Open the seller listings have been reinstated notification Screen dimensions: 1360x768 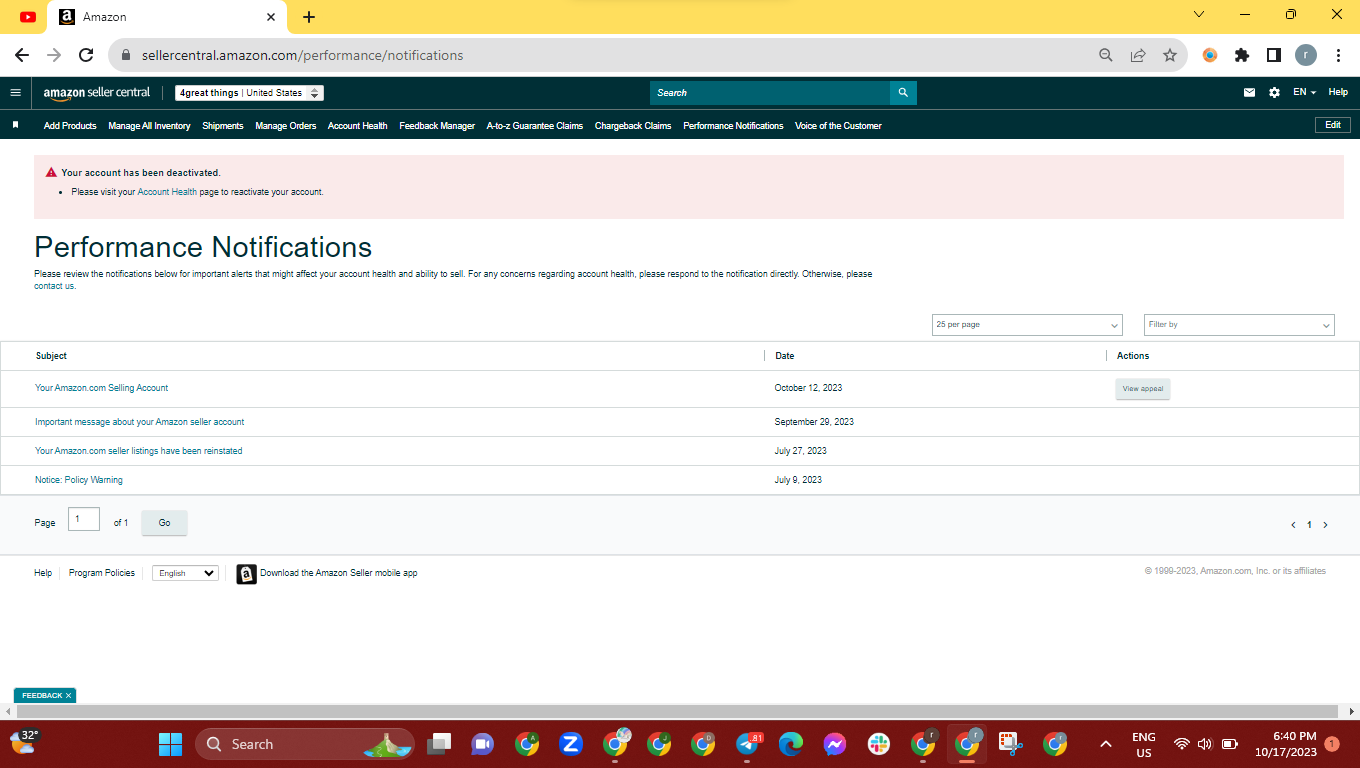click(139, 451)
